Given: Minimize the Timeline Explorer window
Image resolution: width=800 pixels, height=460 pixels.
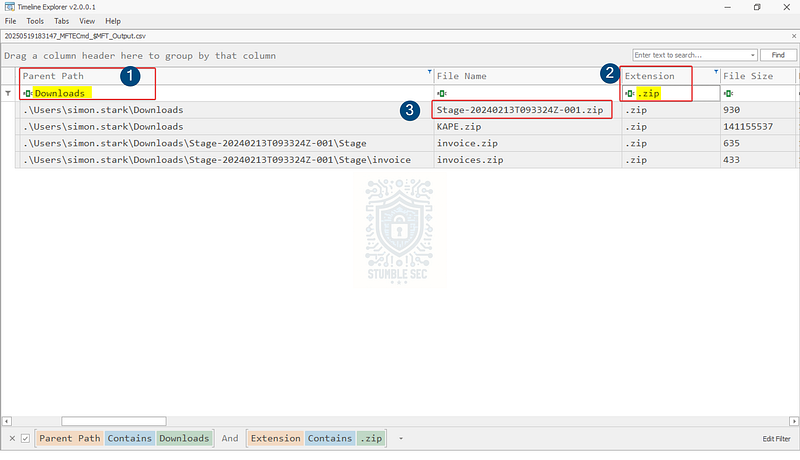Looking at the screenshot, I should point(728,7).
